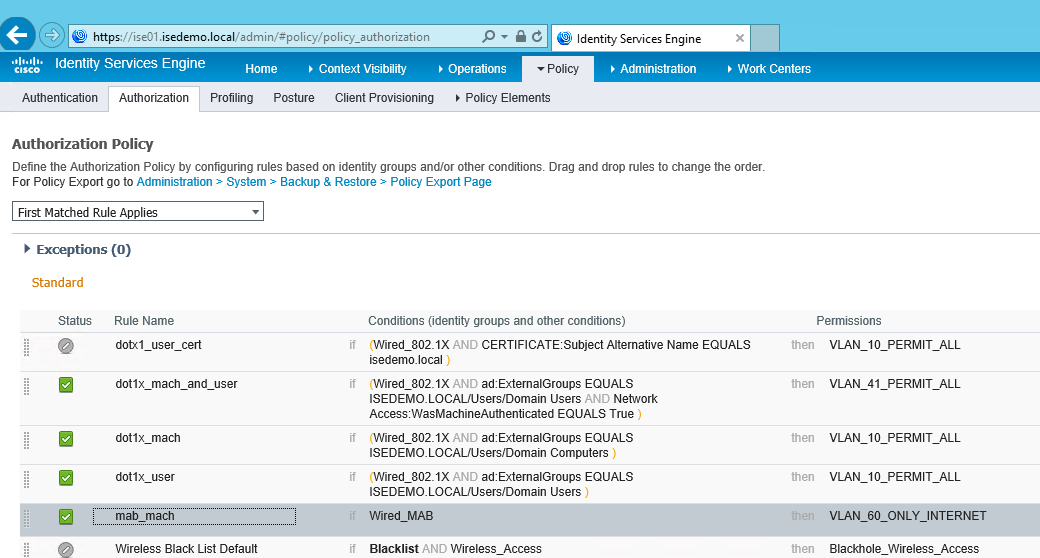1040x558 pixels.
Task: Toggle enabled status of mab_mach rule
Action: (66, 517)
